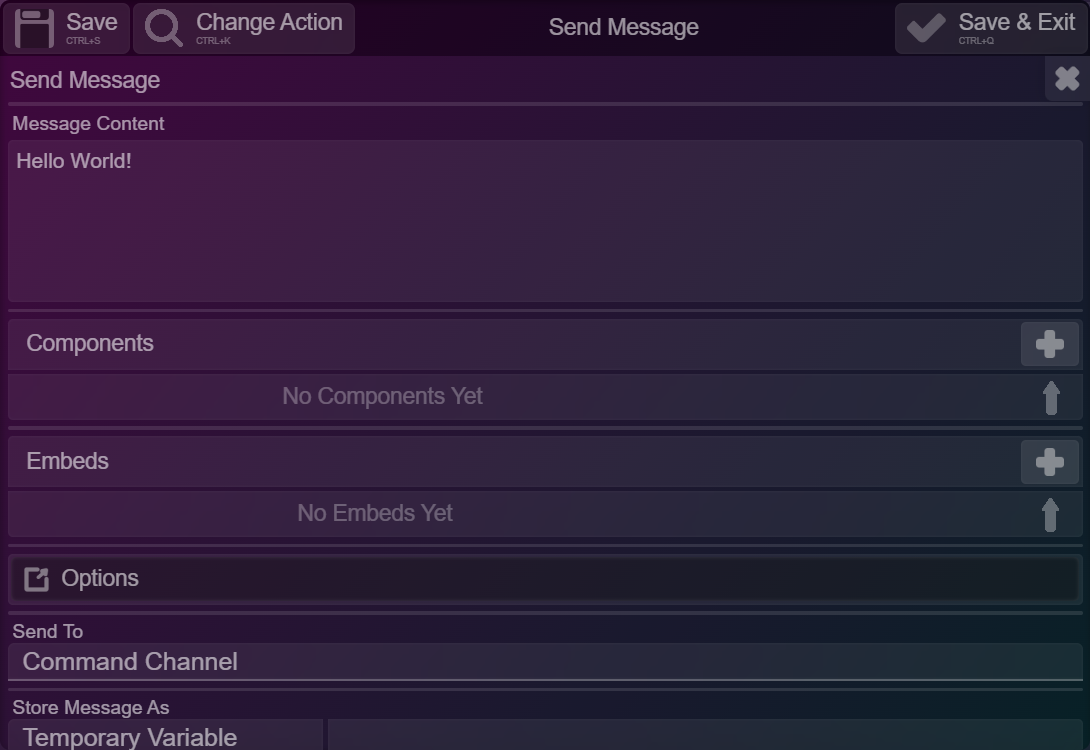This screenshot has width=1090, height=750.
Task: Click the Components section header
Action: [90, 344]
